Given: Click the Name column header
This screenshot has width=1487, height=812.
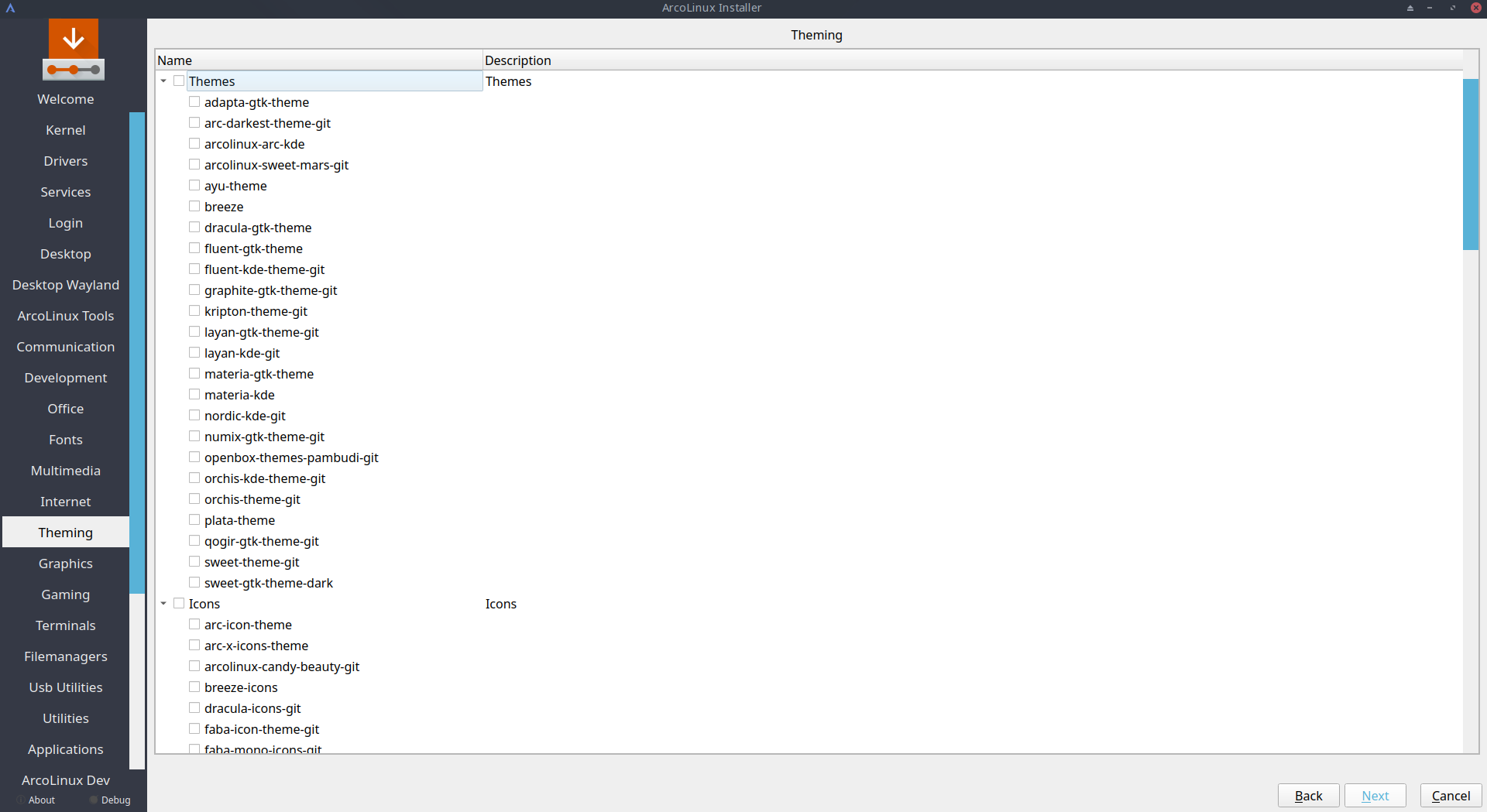Looking at the screenshot, I should point(319,60).
